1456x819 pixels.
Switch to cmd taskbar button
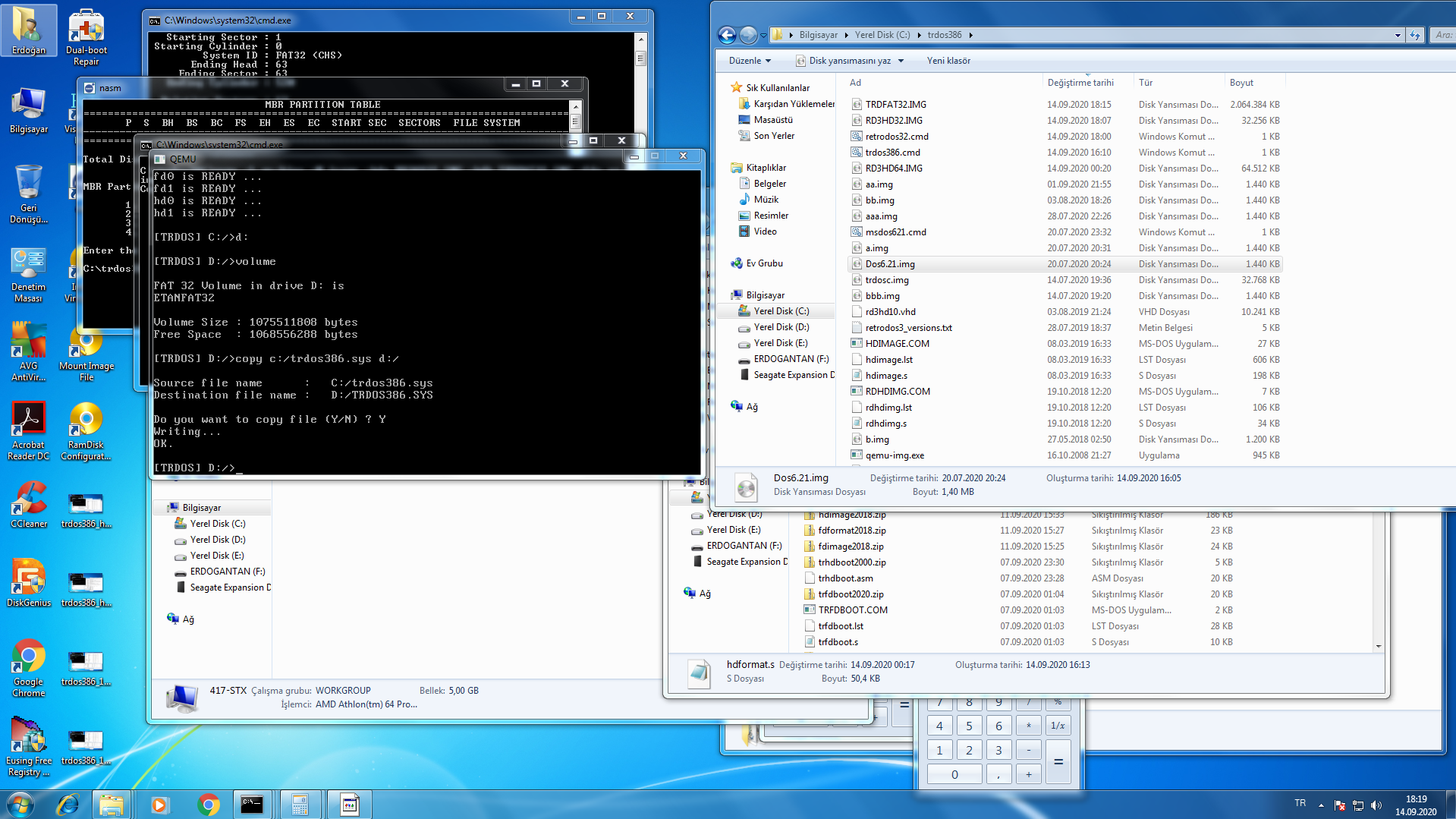252,805
